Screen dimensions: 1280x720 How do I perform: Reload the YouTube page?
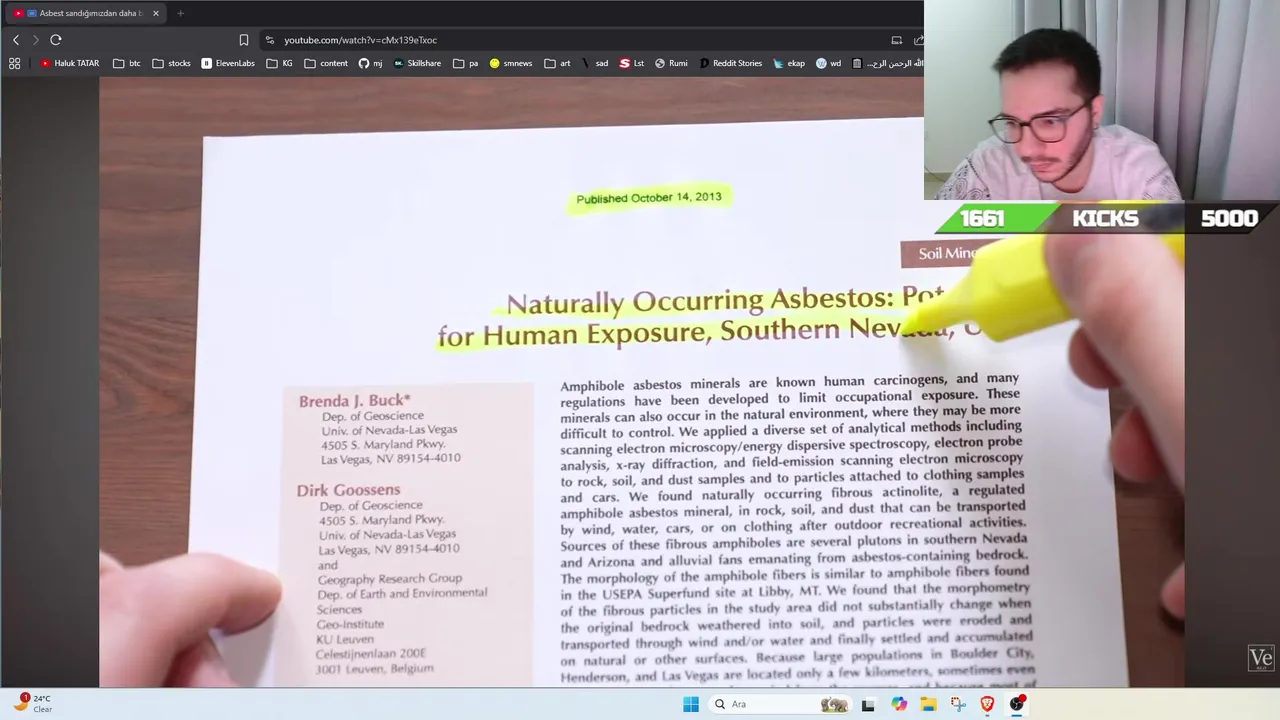tap(56, 40)
